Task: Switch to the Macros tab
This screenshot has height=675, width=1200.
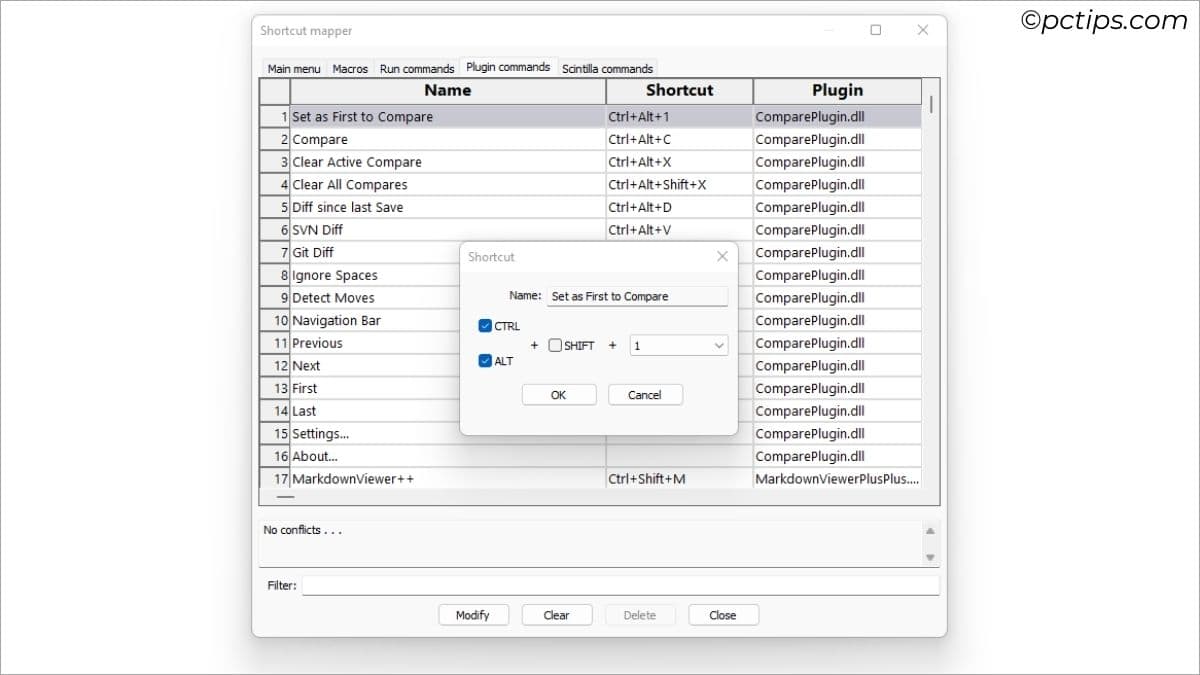Action: tap(350, 67)
